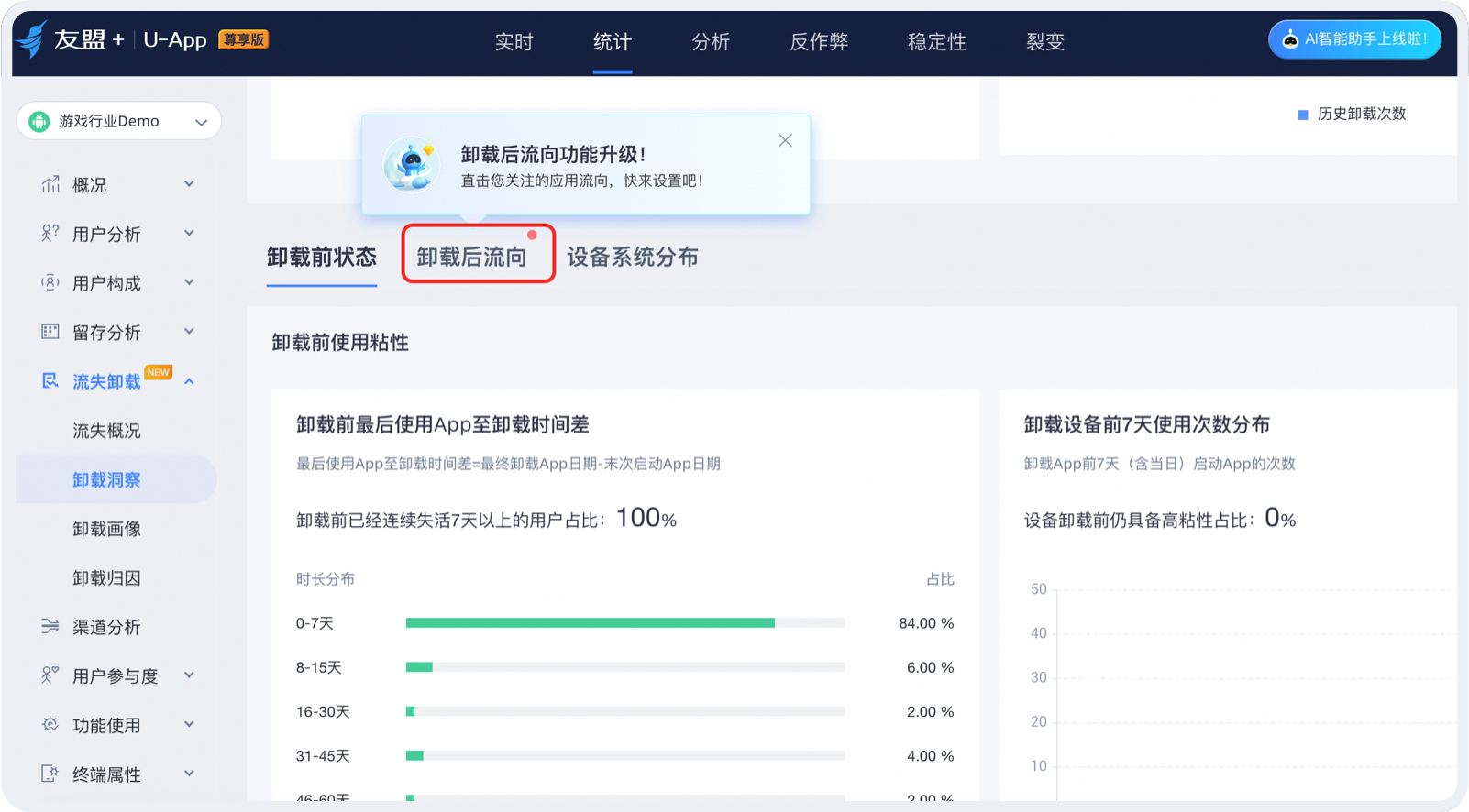1469x812 pixels.
Task: Open the AI智能助手 announcement button
Action: (x=1354, y=39)
